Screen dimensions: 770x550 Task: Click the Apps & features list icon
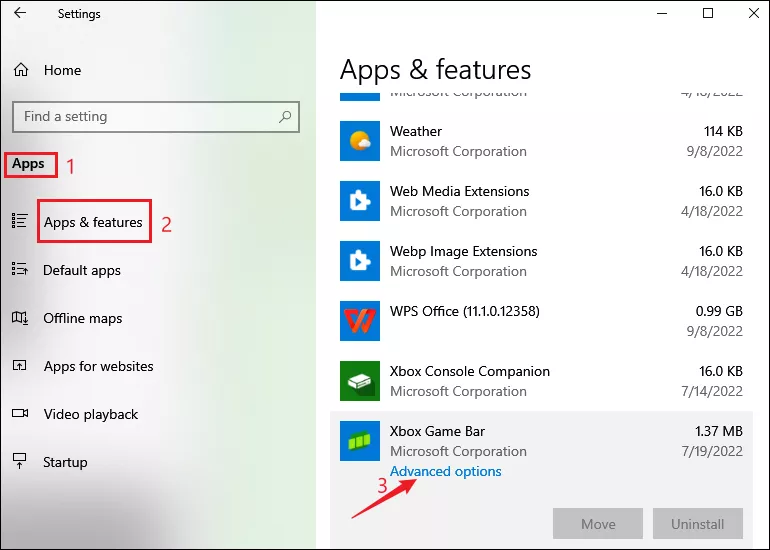[20, 220]
